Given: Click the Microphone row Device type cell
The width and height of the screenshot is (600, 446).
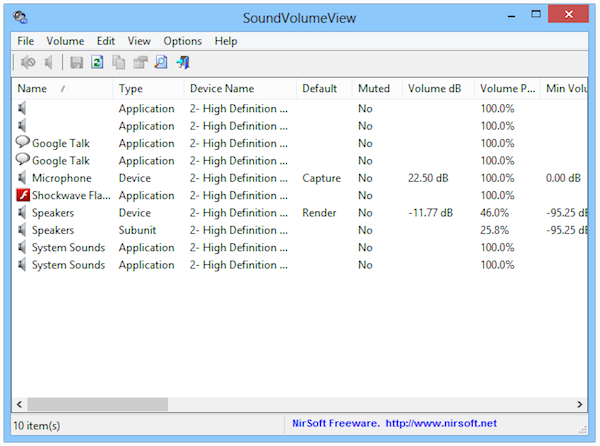Looking at the screenshot, I should pyautogui.click(x=135, y=178).
